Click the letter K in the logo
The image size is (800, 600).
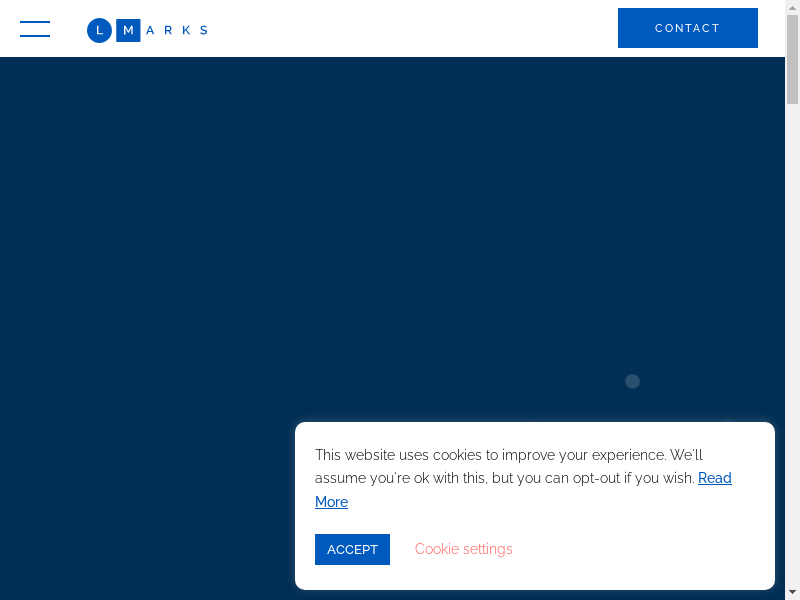click(186, 30)
